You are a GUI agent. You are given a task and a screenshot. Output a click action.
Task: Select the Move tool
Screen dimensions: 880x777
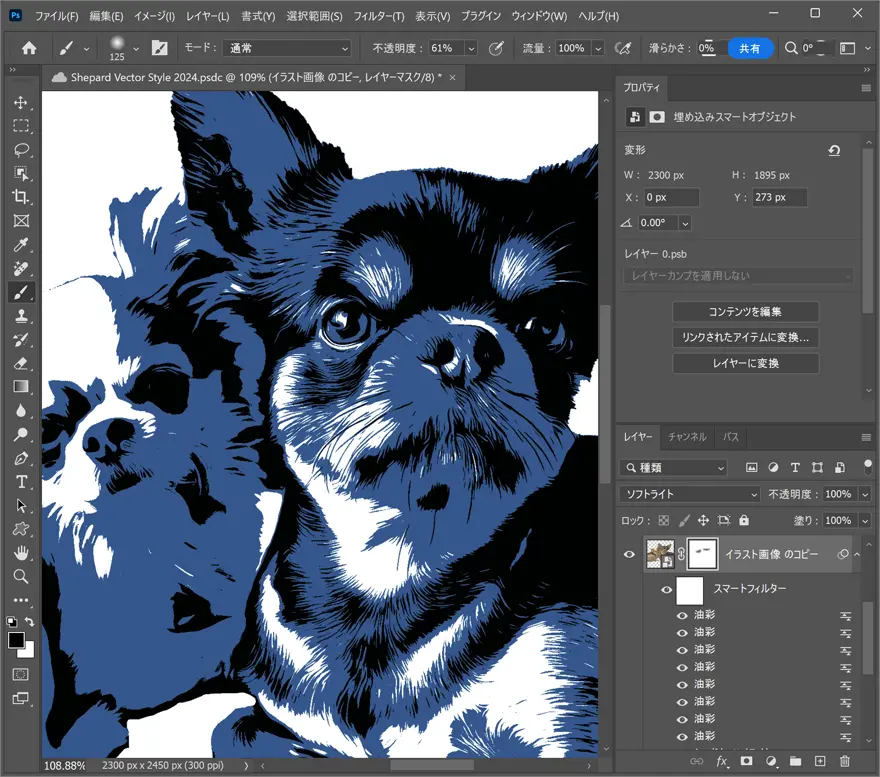pyautogui.click(x=21, y=102)
